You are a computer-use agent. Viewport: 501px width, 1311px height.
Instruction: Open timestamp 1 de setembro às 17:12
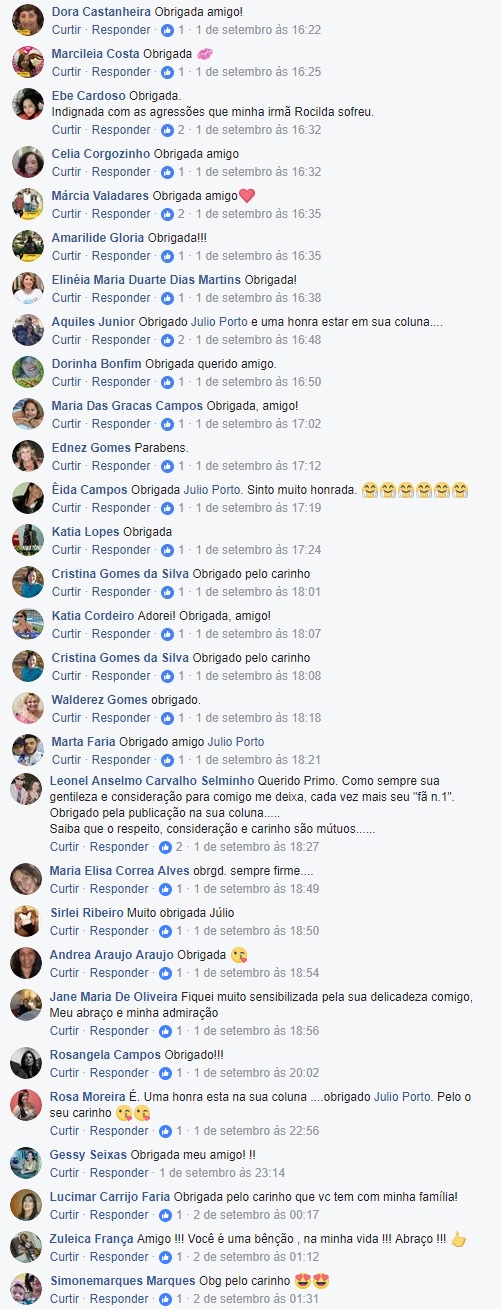click(258, 466)
